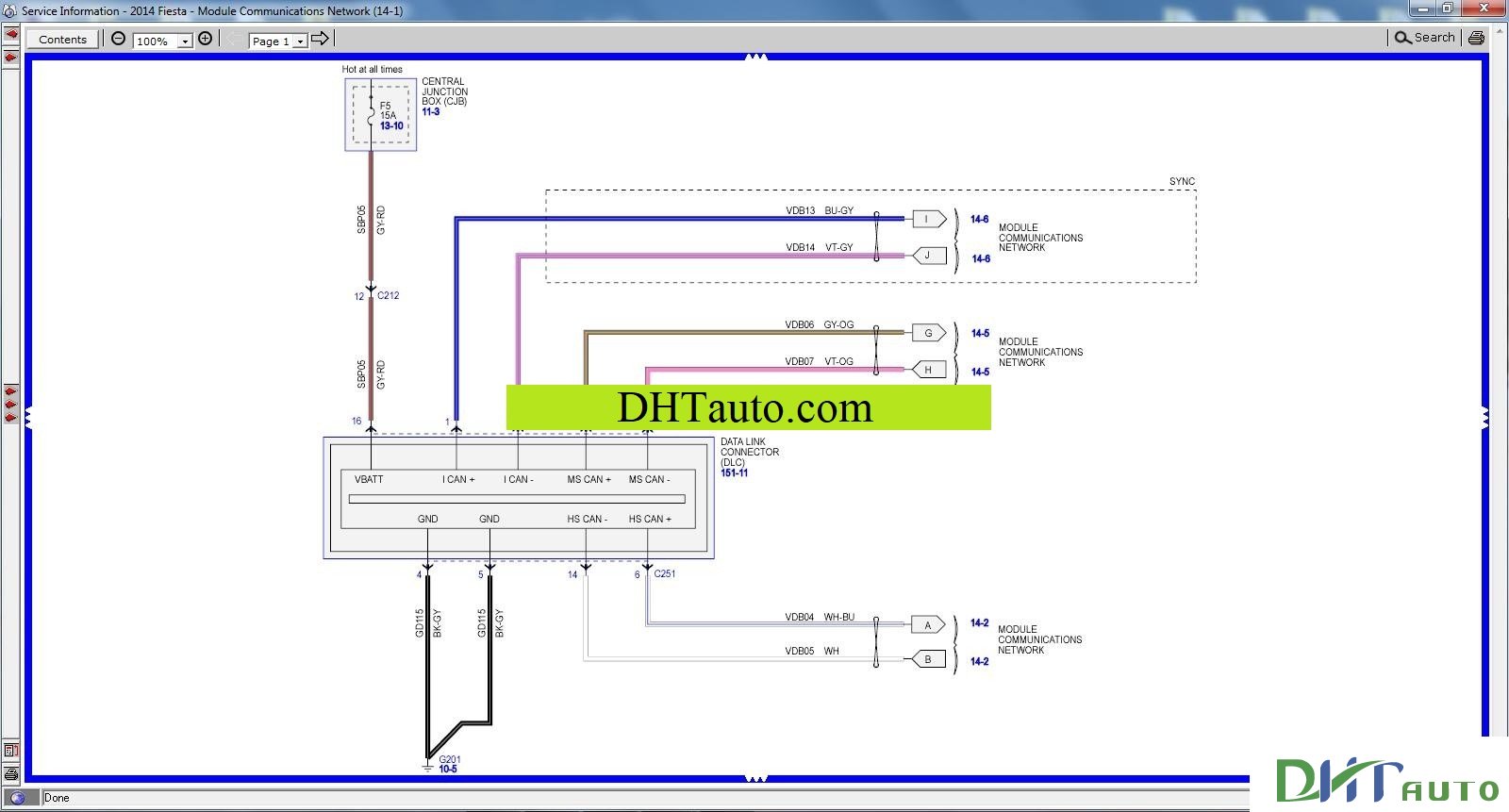Click the left edge panel splitter handle
This screenshot has height=812, width=1509.
pos(28,417)
